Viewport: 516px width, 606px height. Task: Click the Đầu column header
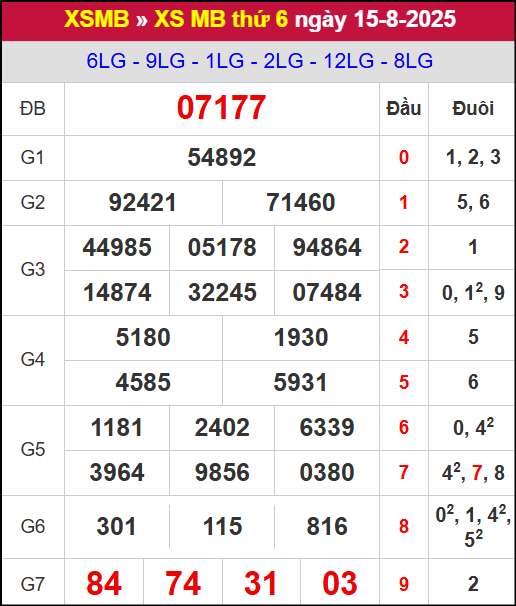pos(404,108)
